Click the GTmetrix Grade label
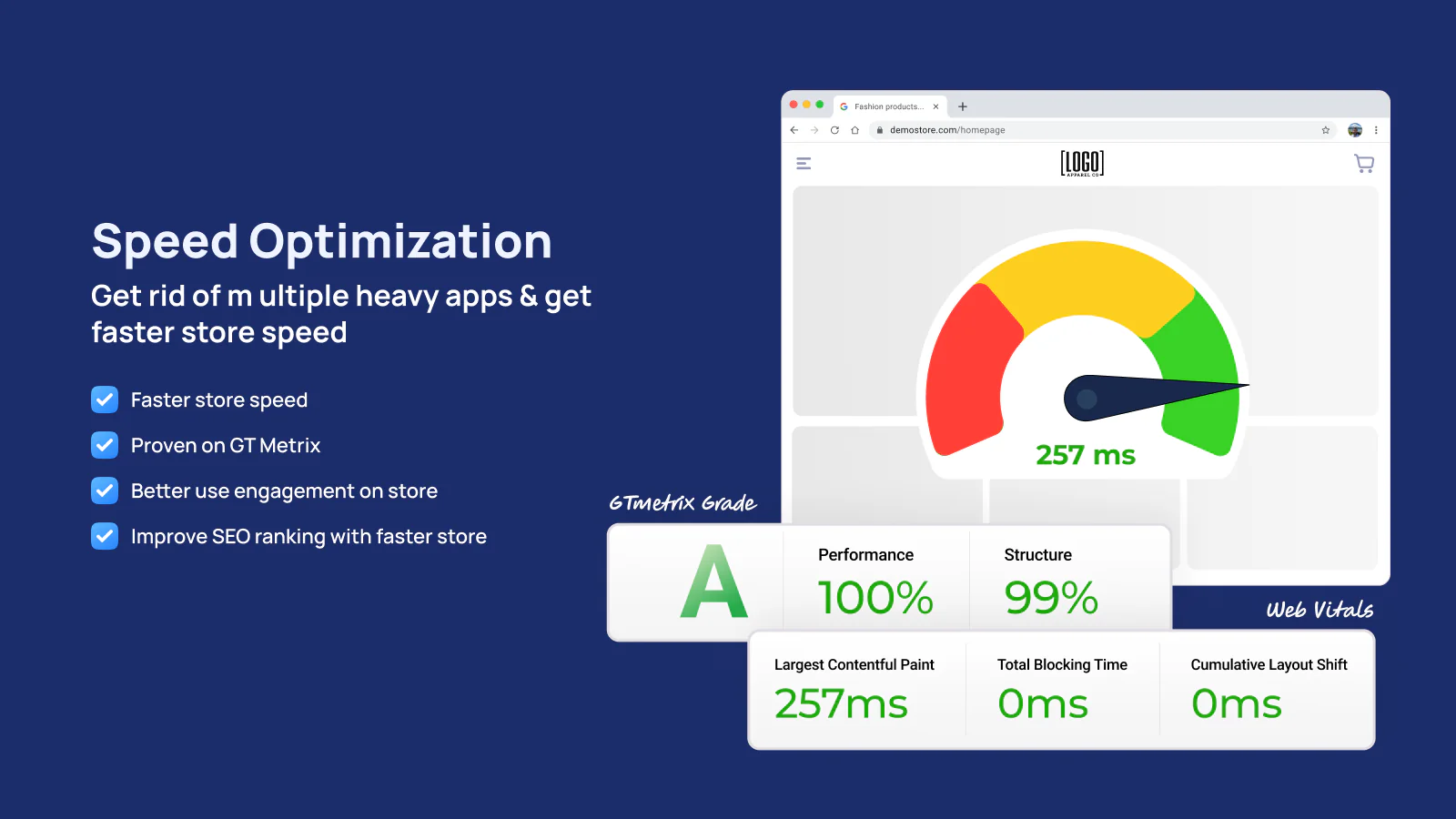This screenshot has height=819, width=1456. point(682,502)
